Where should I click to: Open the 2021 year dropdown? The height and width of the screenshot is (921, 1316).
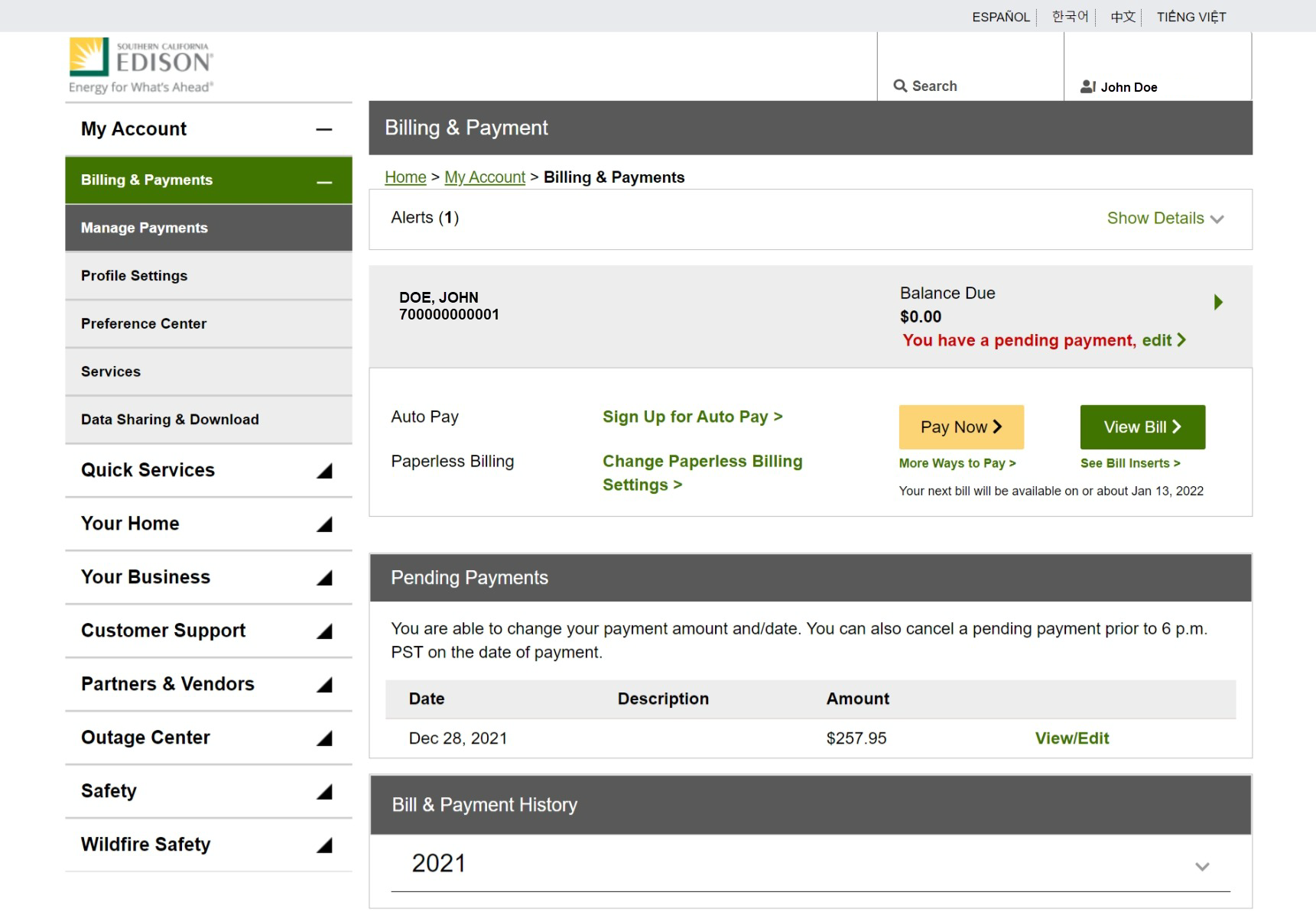1201,866
